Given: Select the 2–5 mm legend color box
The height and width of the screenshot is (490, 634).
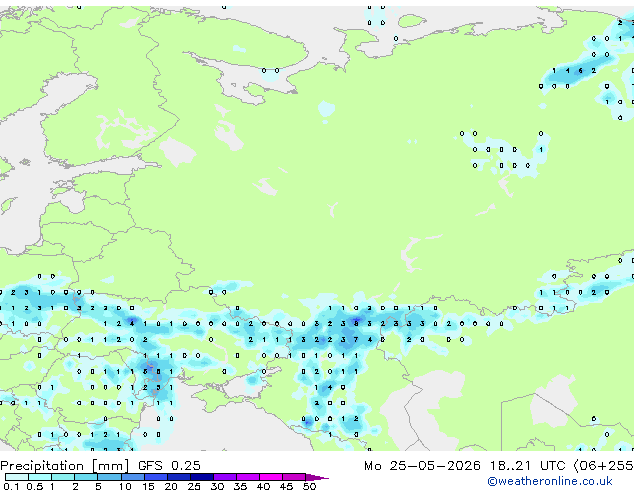Looking at the screenshot, I should click(x=86, y=477).
